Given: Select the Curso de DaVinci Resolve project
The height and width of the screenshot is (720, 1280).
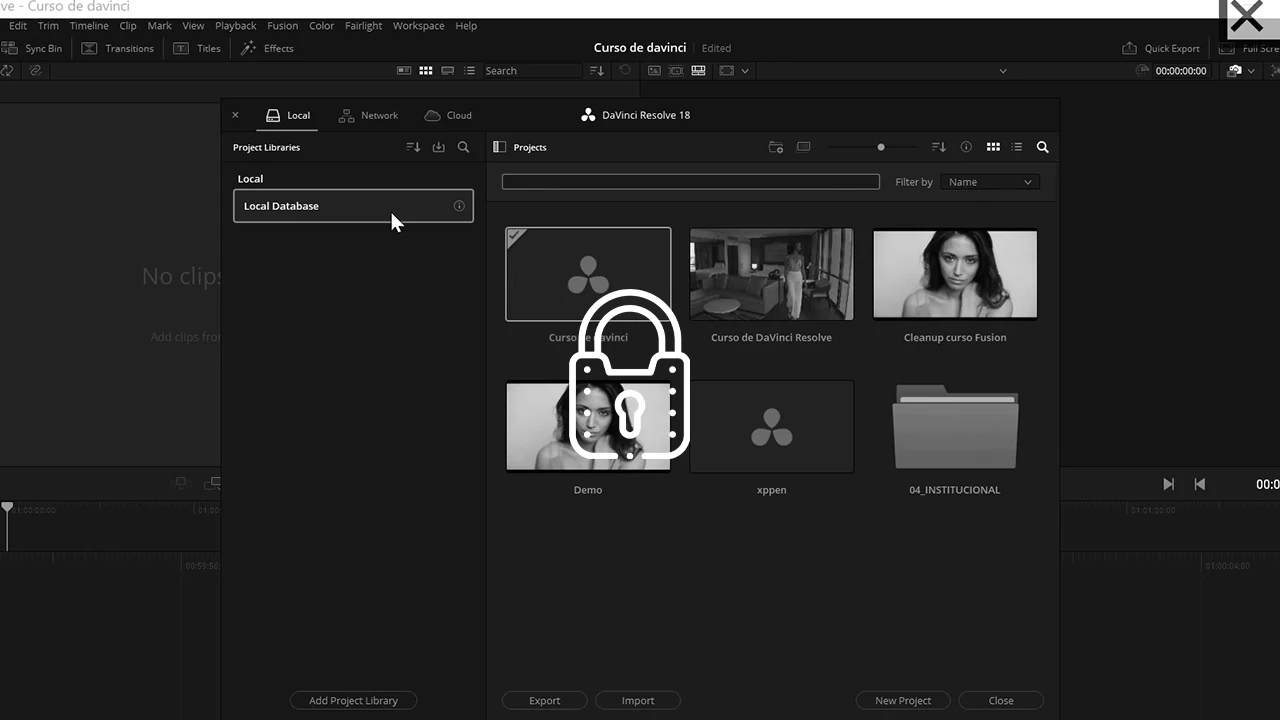Looking at the screenshot, I should click(771, 274).
